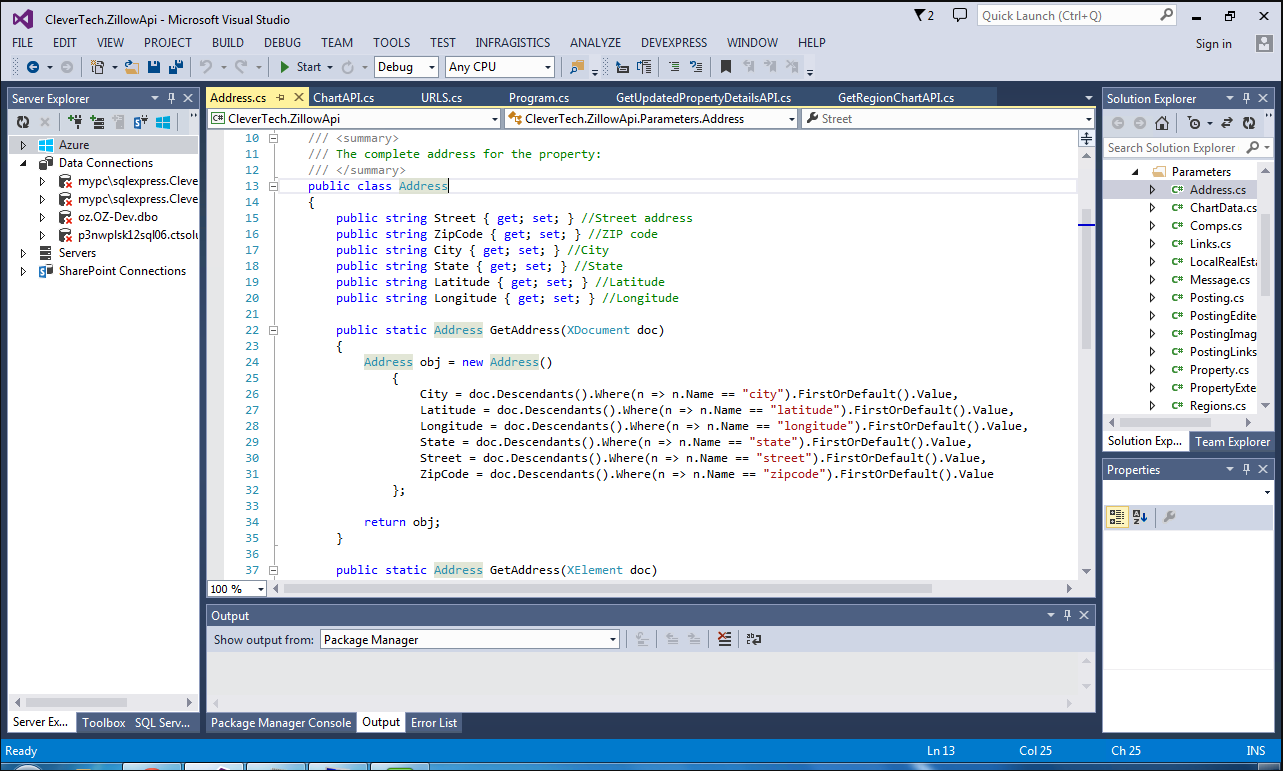Screen dimensions: 1283x771
Task: Click the Alphabetical sort icon in Properties
Action: point(1140,517)
